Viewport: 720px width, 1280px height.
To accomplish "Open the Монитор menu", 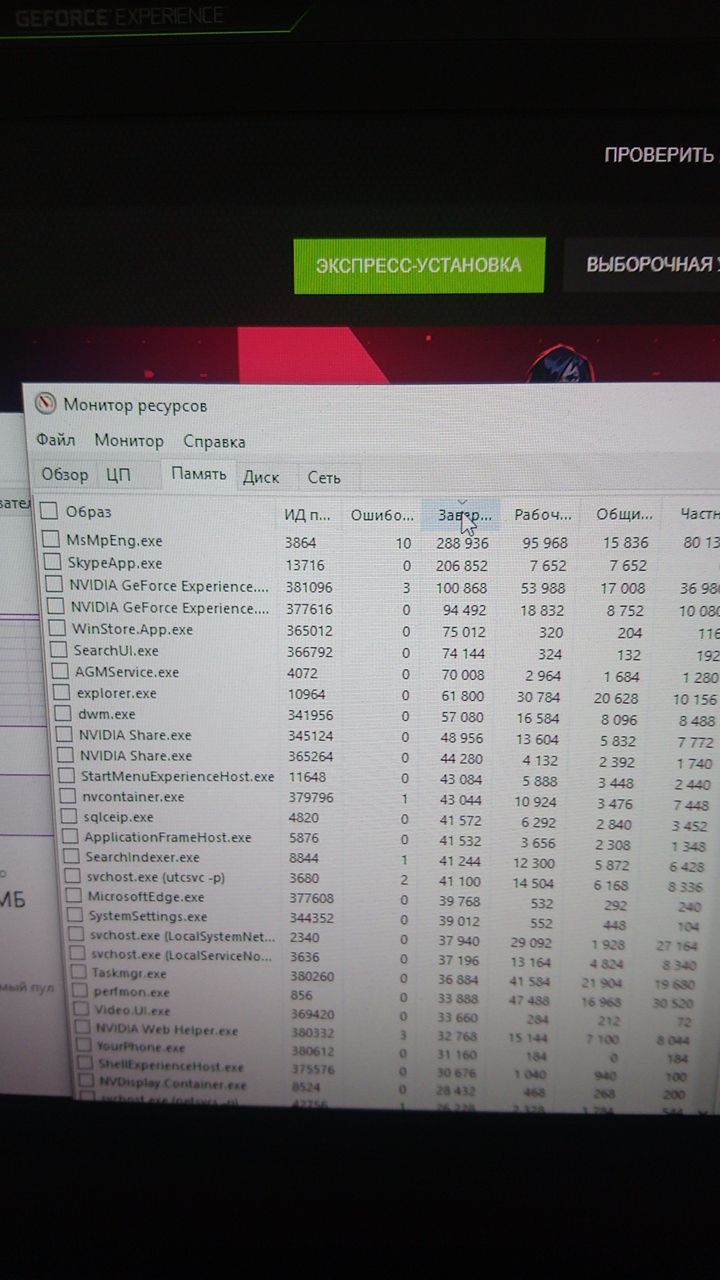I will click(129, 441).
